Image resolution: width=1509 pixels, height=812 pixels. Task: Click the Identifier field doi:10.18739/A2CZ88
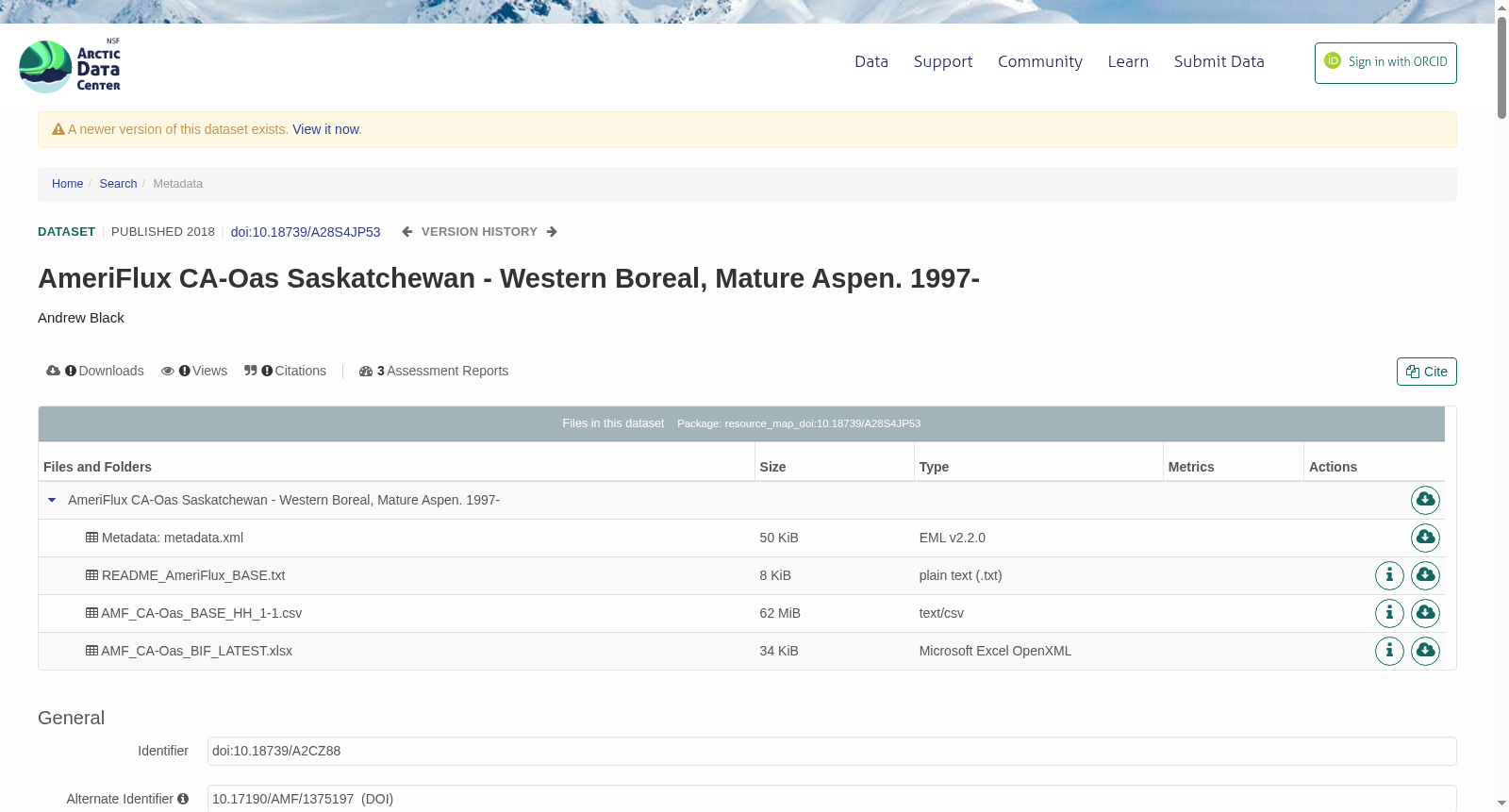click(832, 752)
